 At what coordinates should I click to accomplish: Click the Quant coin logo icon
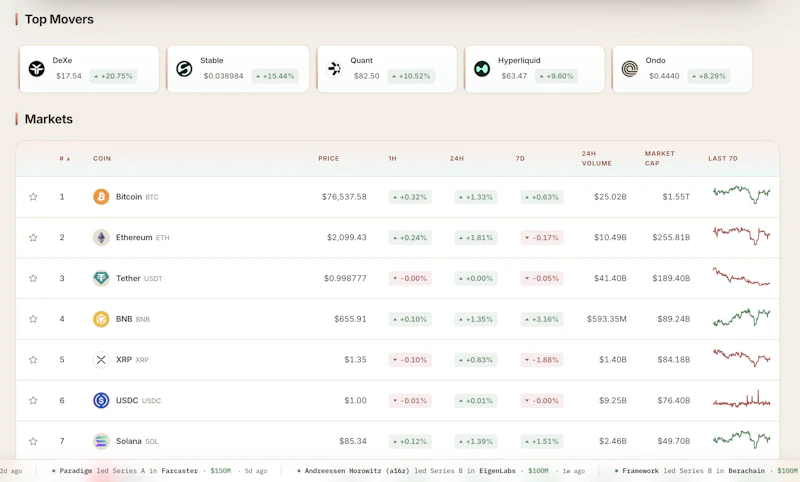pyautogui.click(x=334, y=68)
